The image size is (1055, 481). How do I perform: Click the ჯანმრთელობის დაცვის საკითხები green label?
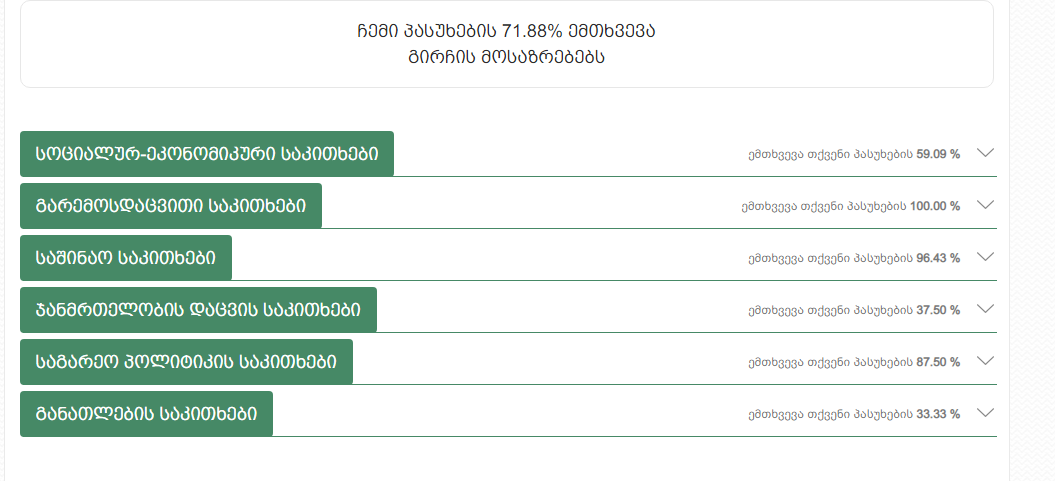[x=198, y=310]
